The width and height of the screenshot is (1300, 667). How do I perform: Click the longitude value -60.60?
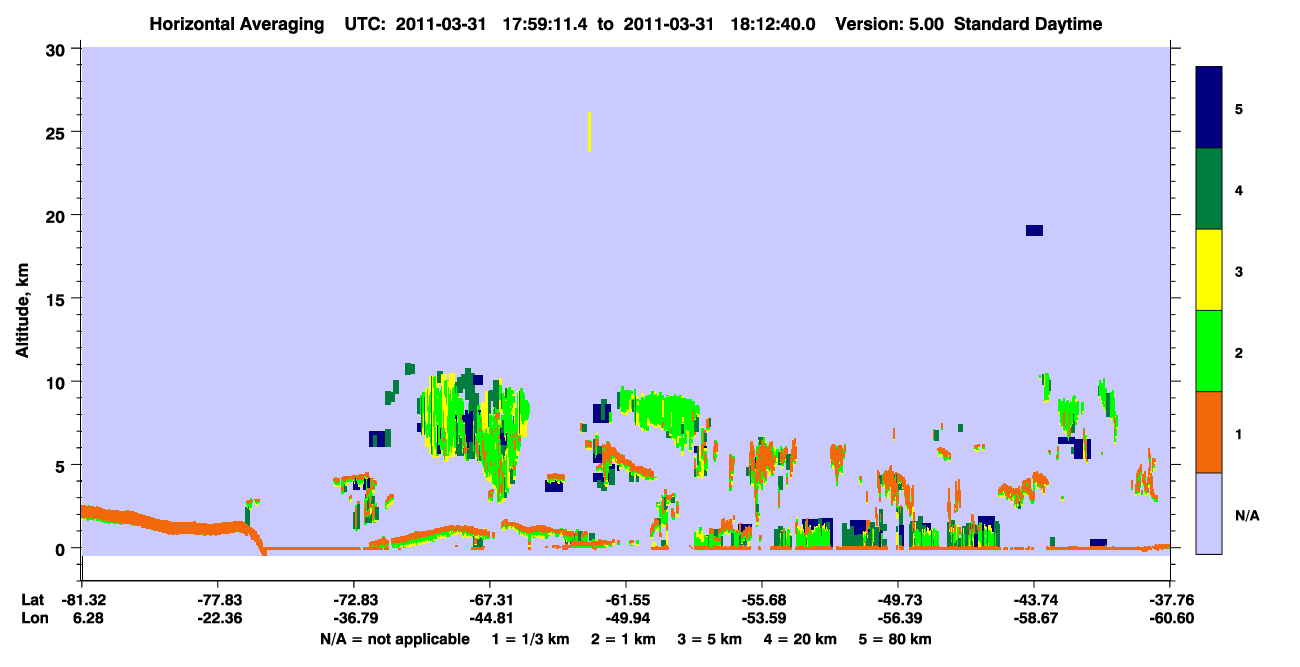[x=1170, y=618]
